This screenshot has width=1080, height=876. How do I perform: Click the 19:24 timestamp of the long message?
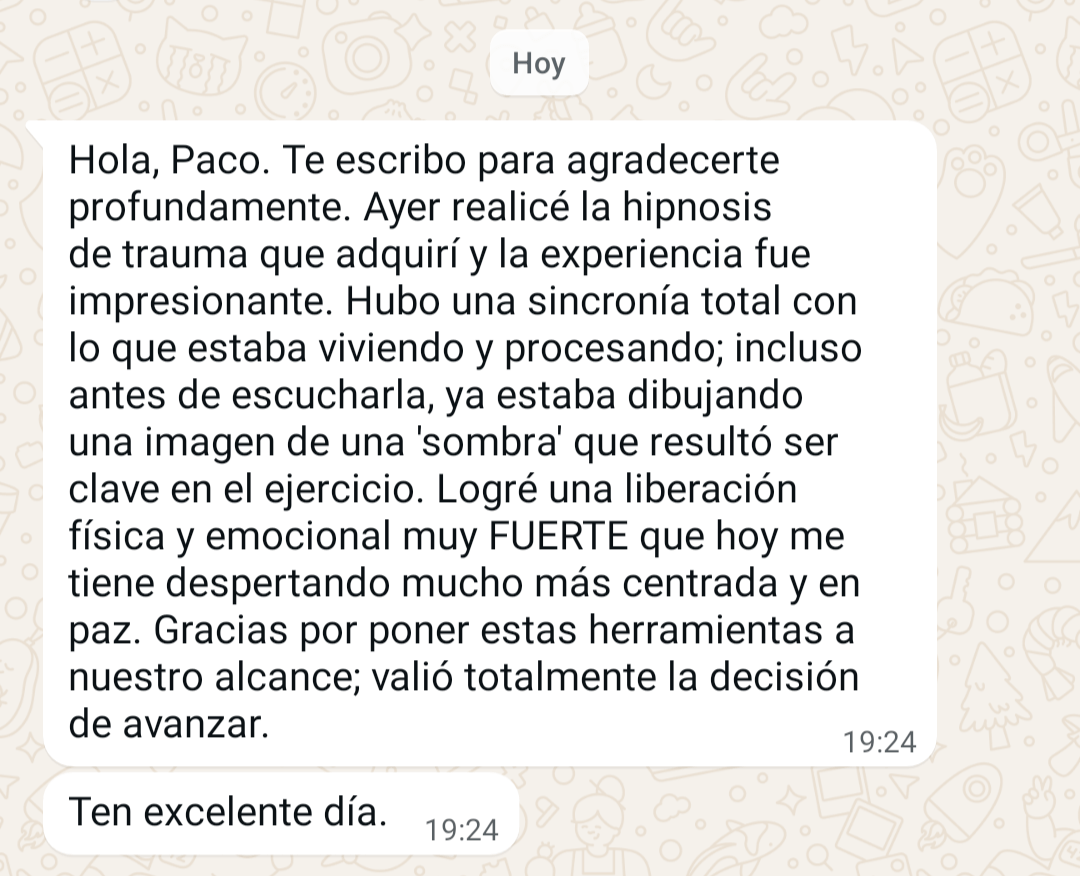click(880, 742)
